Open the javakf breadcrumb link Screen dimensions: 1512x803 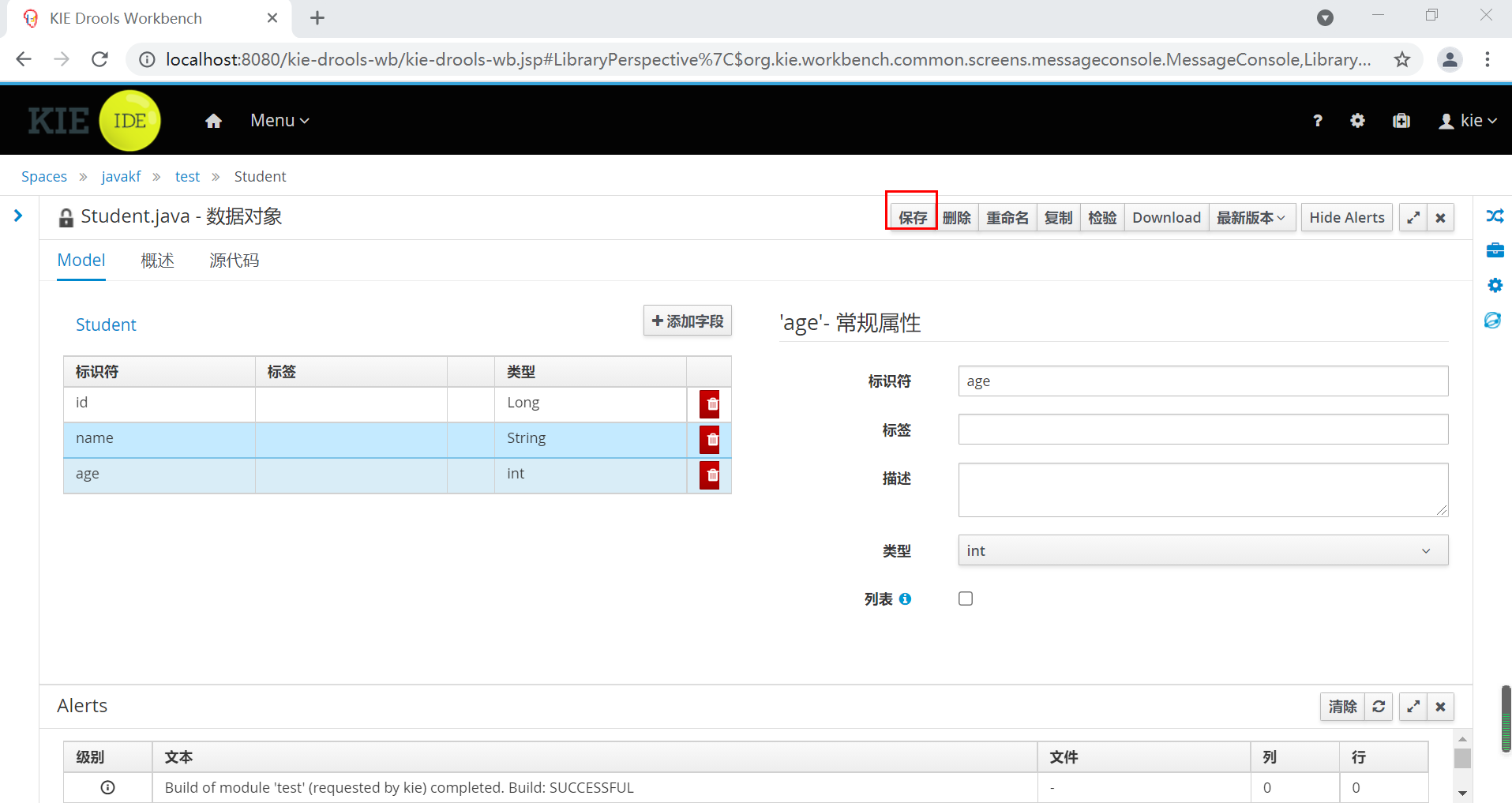pyautogui.click(x=121, y=177)
